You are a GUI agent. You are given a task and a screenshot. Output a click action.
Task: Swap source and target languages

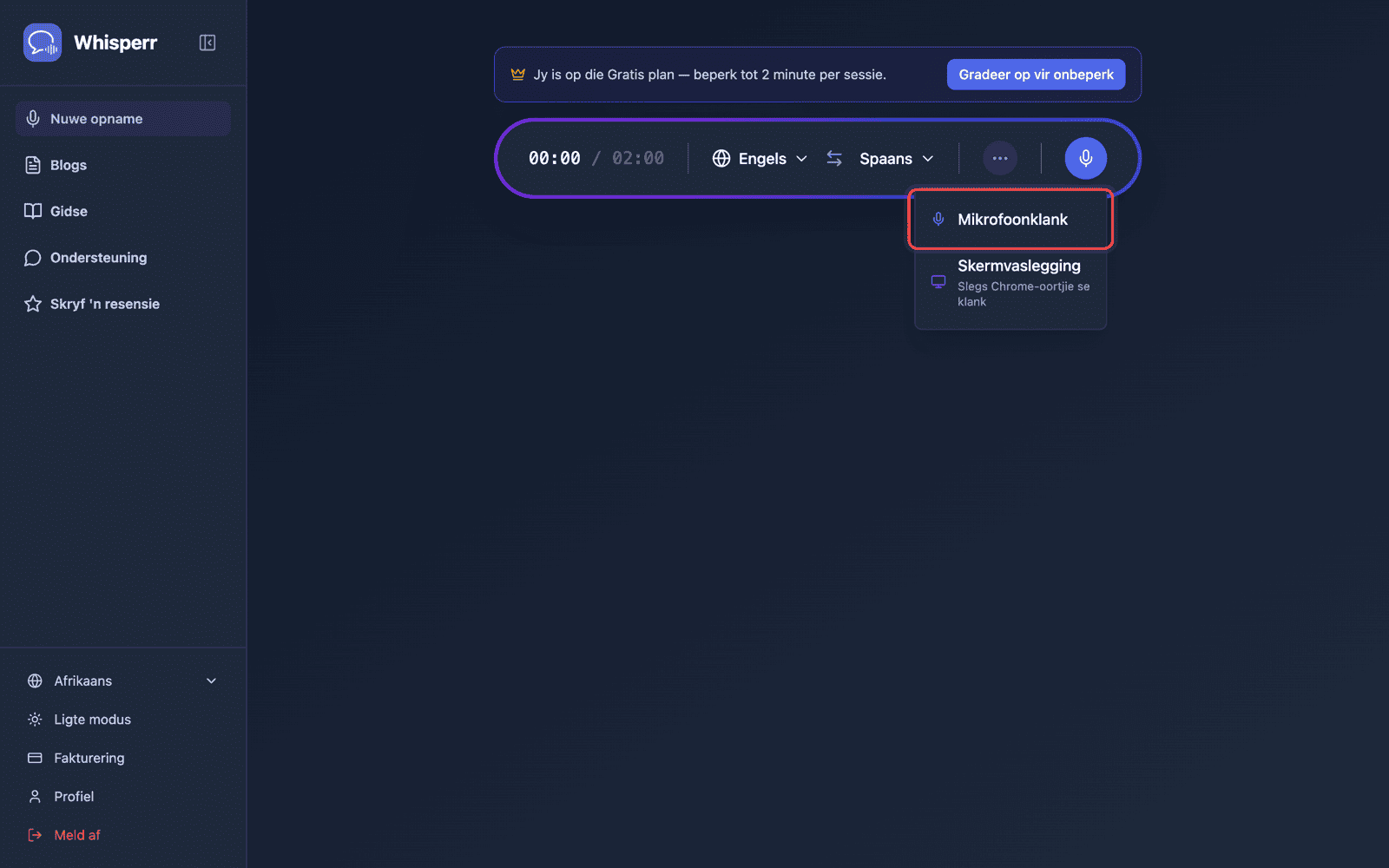coord(834,158)
